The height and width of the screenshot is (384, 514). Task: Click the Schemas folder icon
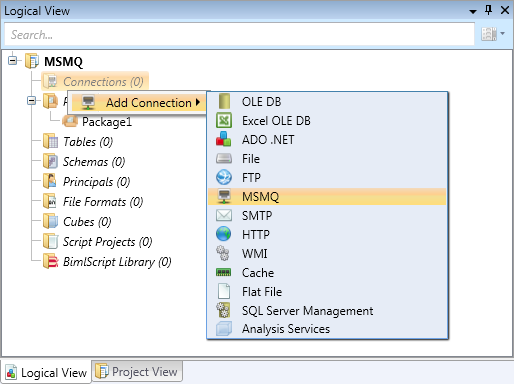[51, 161]
